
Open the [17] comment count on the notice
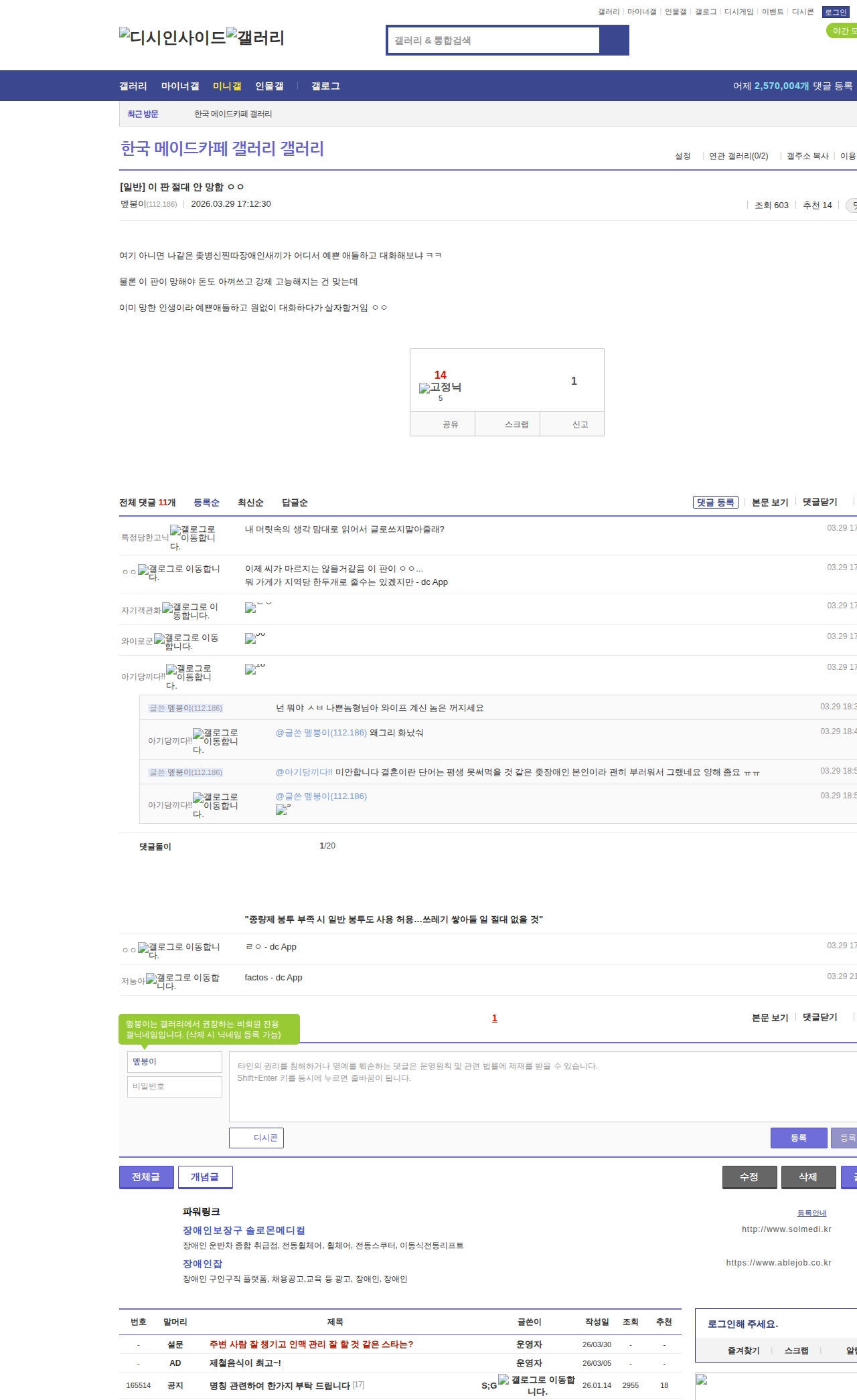[359, 1385]
